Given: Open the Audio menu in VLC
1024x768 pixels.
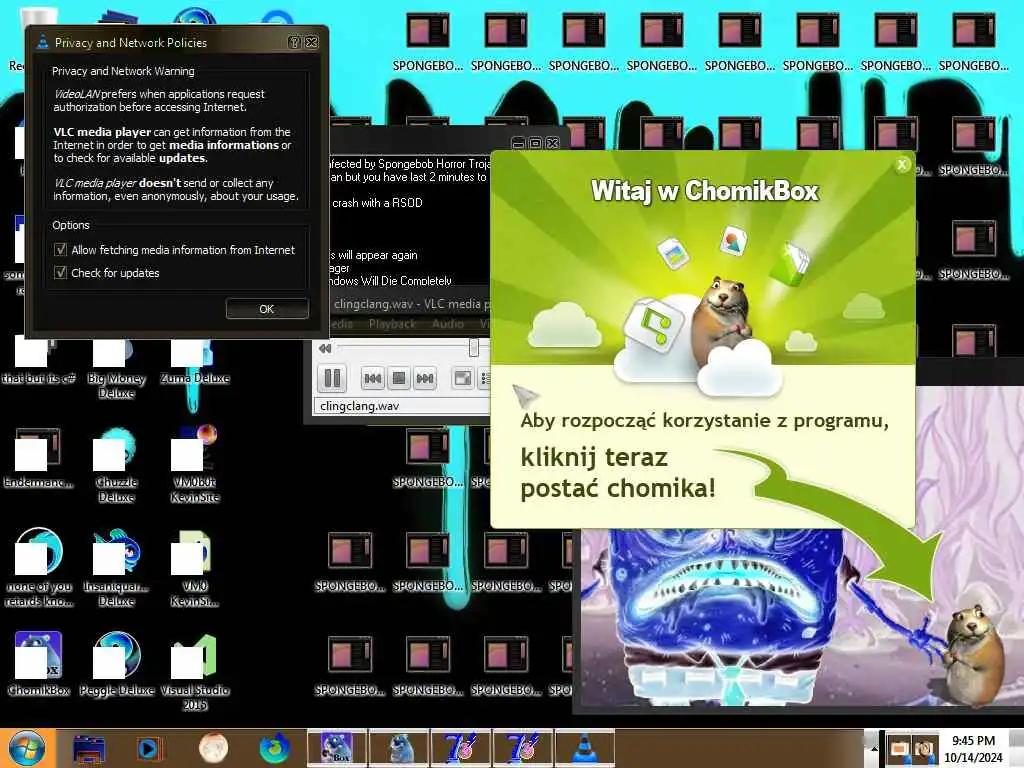Looking at the screenshot, I should click(x=448, y=324).
